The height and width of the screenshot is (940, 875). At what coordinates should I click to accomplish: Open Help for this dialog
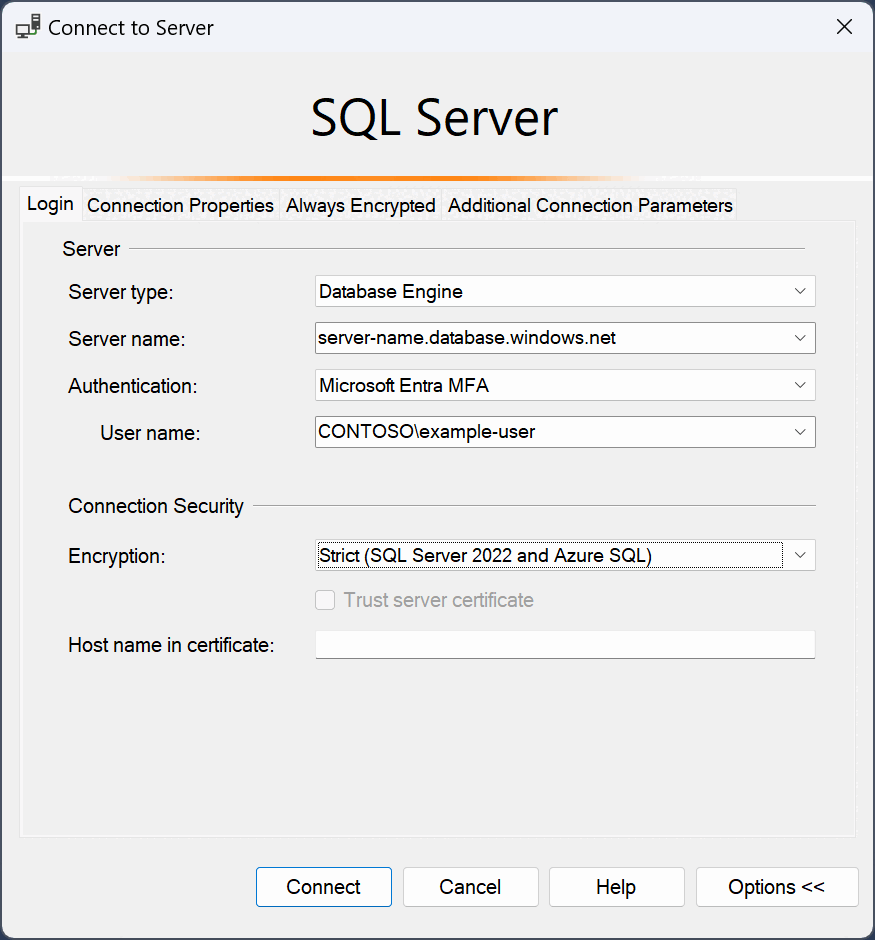[x=617, y=887]
